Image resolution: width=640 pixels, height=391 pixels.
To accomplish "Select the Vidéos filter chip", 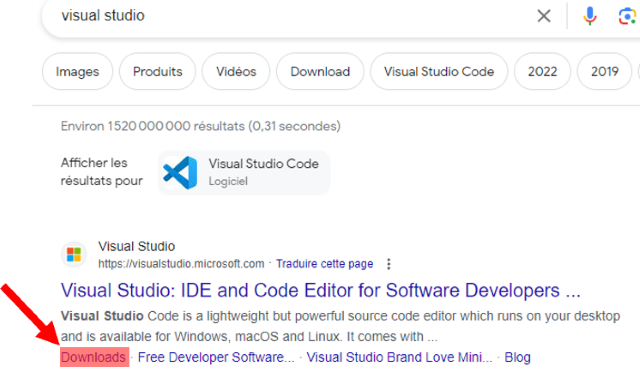I will (236, 71).
